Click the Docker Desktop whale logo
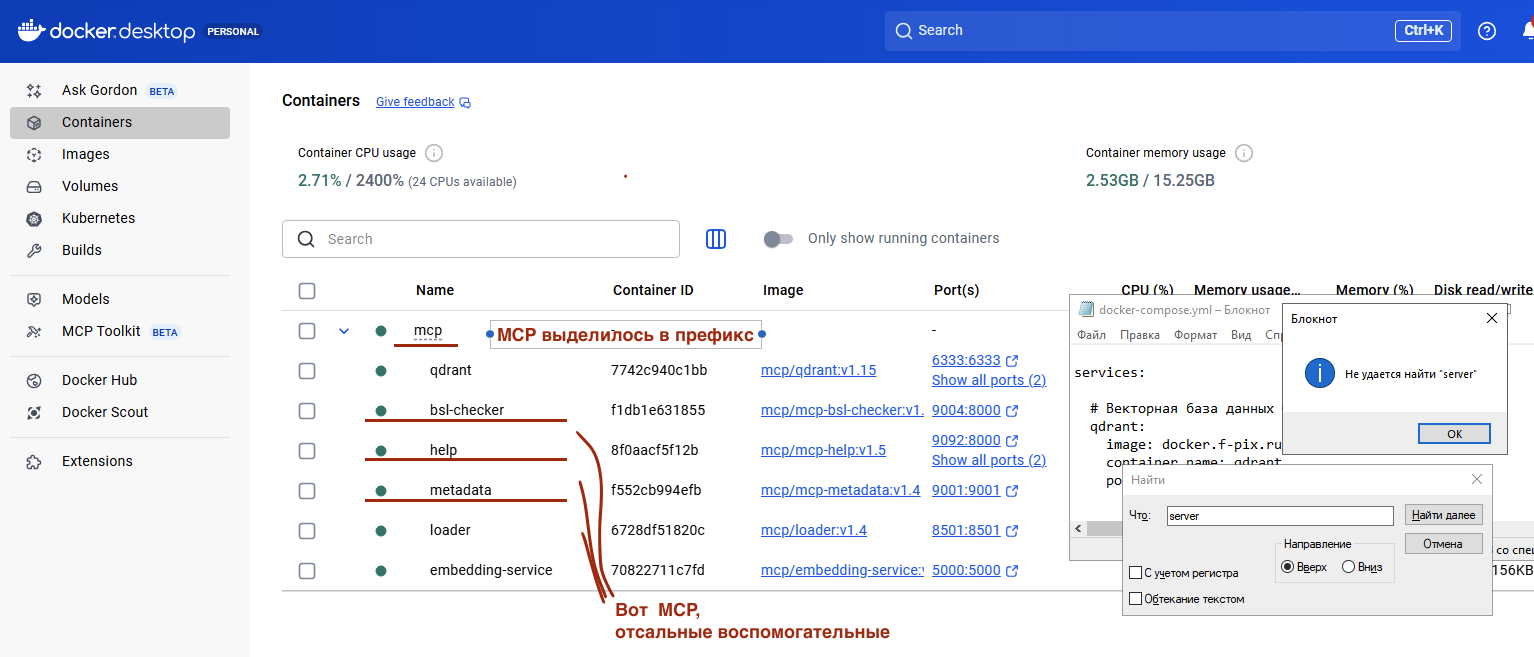This screenshot has height=657, width=1534. (32, 30)
